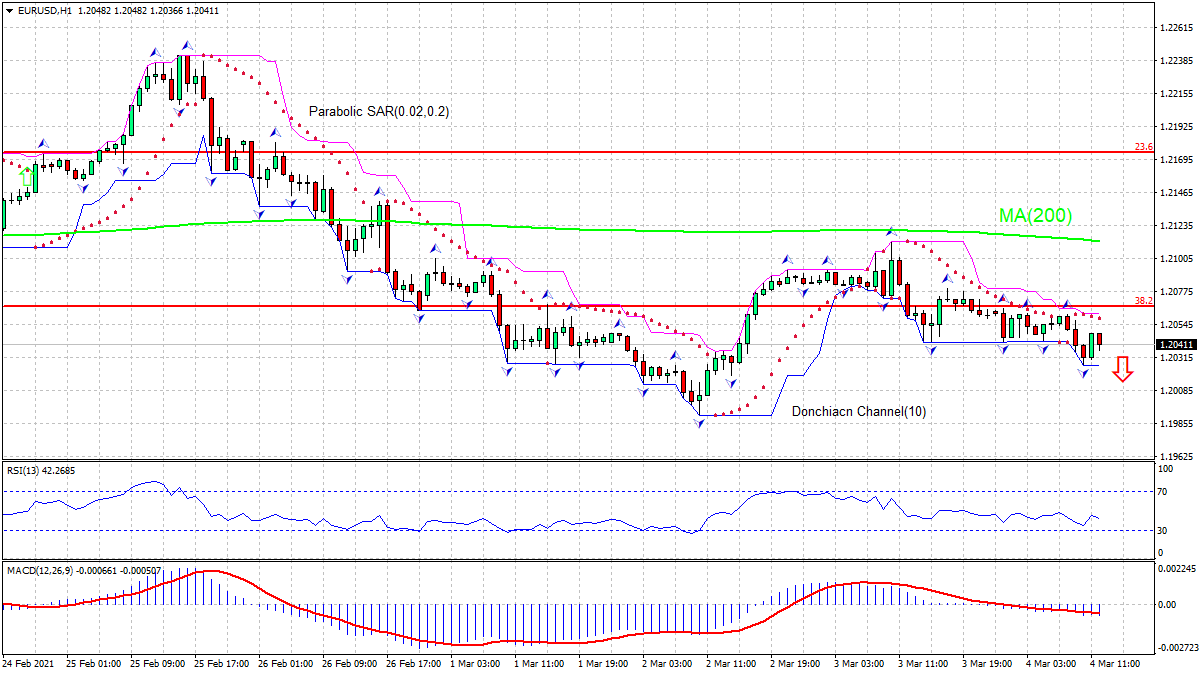This screenshot has width=1200, height=675.
Task: Click the 1.22615 price axis value
Action: 1175,28
